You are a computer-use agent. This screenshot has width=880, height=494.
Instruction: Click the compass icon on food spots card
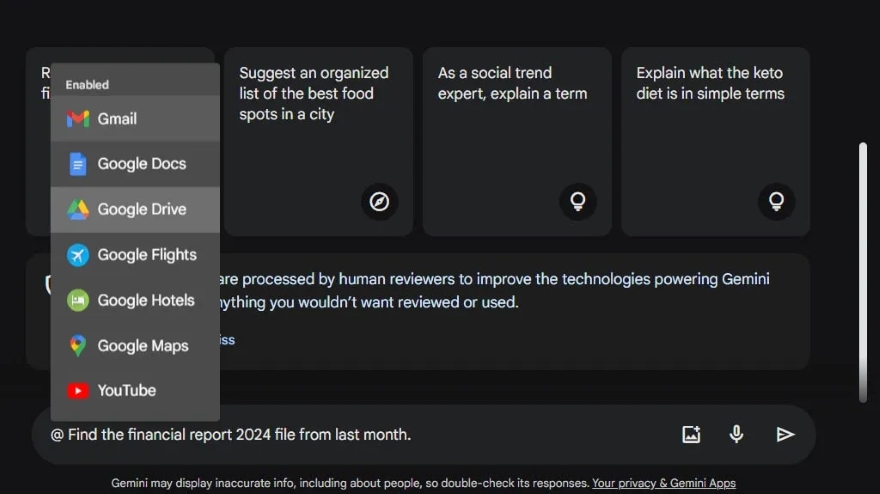pyautogui.click(x=379, y=202)
